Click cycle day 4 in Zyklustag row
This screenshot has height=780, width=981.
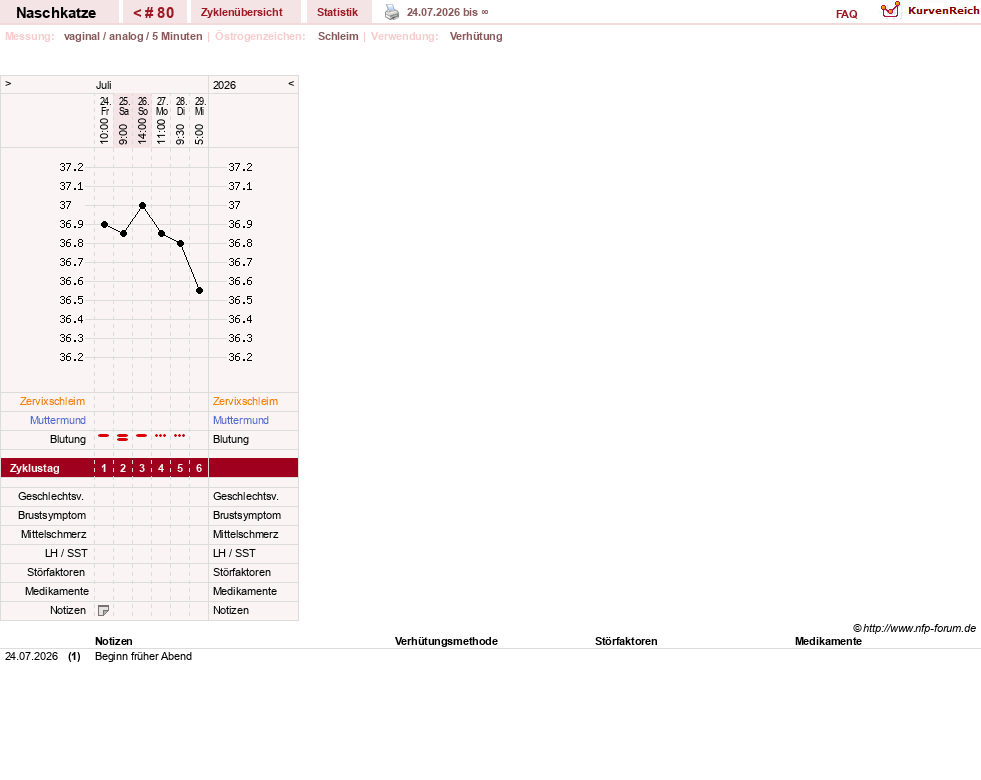click(161, 468)
